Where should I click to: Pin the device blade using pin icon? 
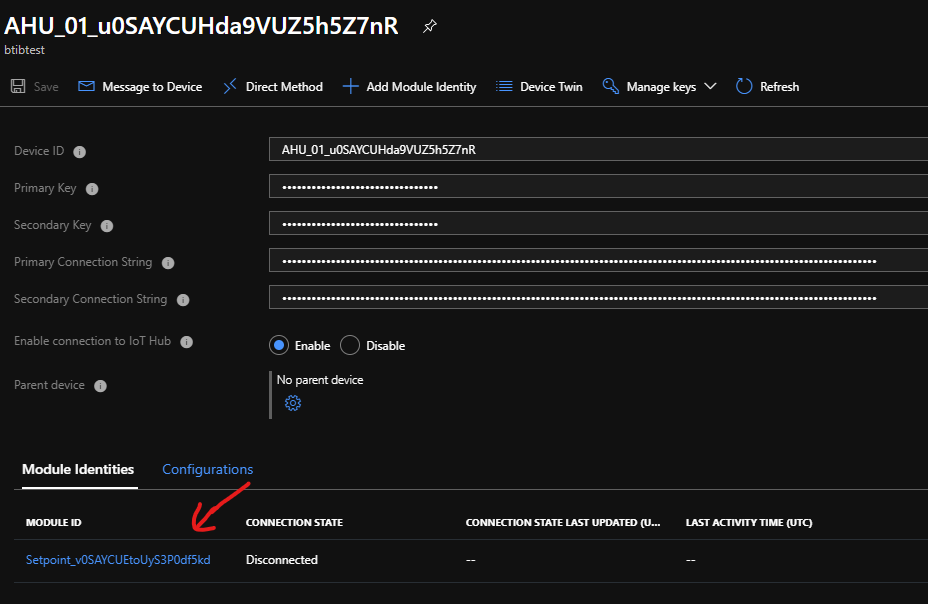point(430,27)
